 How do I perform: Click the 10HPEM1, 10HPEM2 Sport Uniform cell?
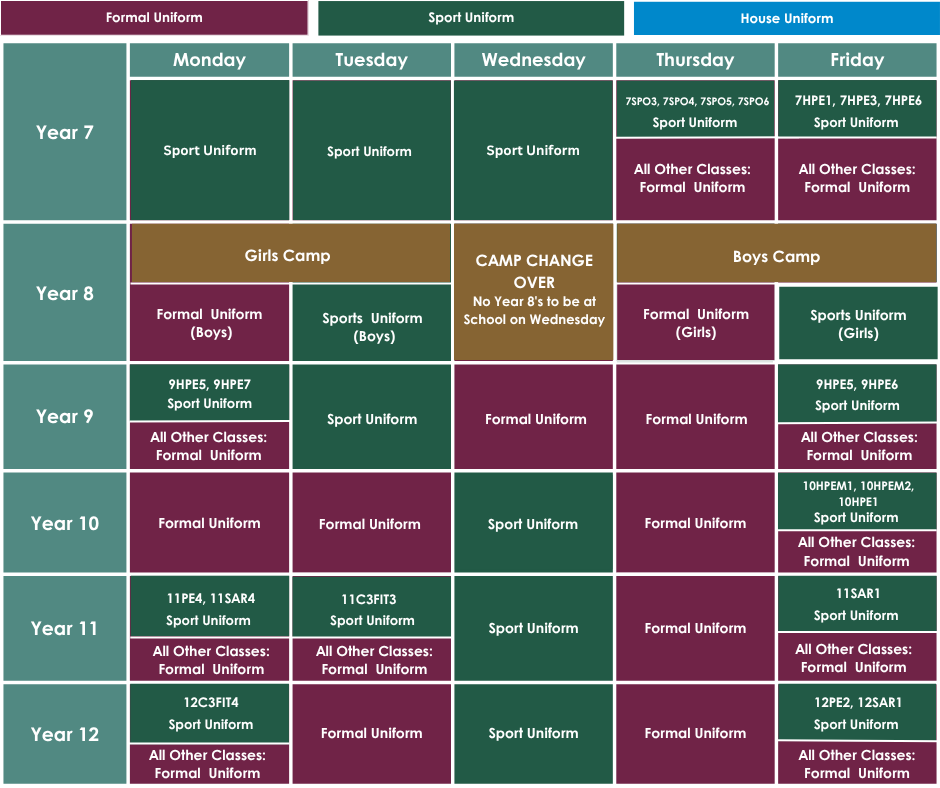click(857, 501)
